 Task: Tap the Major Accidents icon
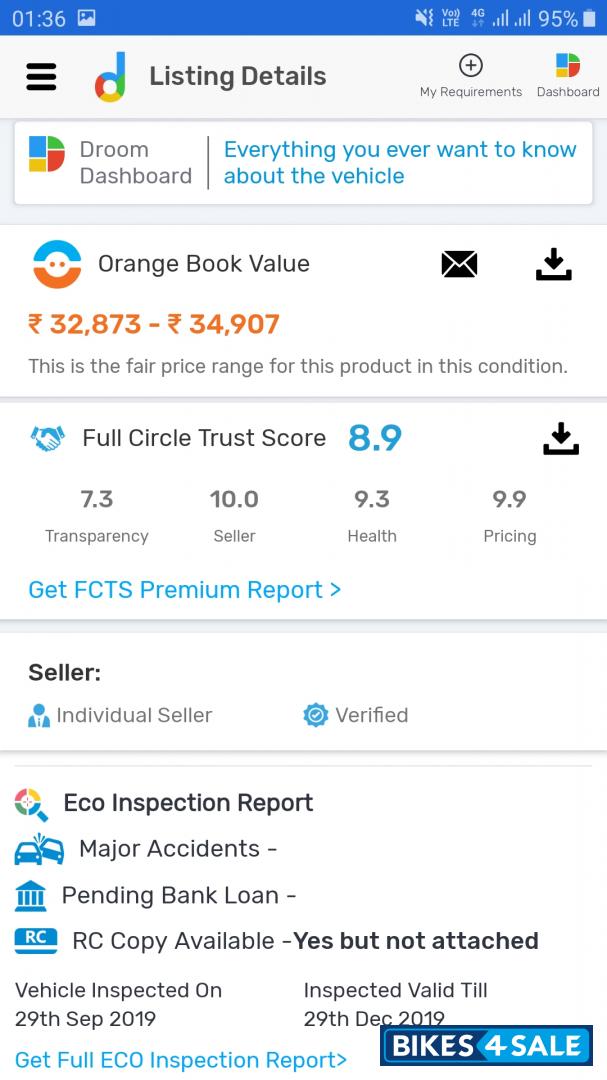(39, 849)
